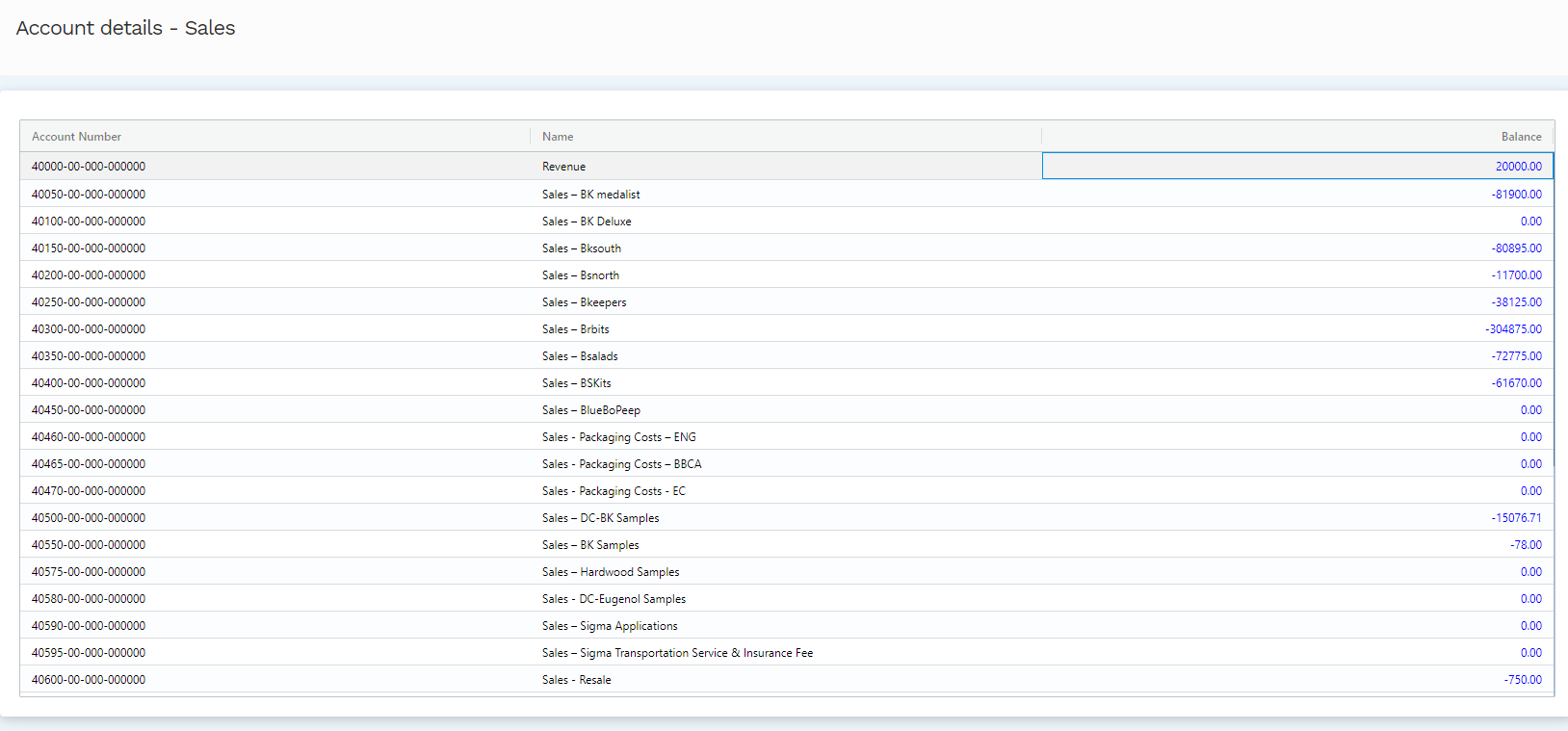The image size is (1568, 731).
Task: Click the -38125.00 Bkeepers balance
Action: (1516, 302)
